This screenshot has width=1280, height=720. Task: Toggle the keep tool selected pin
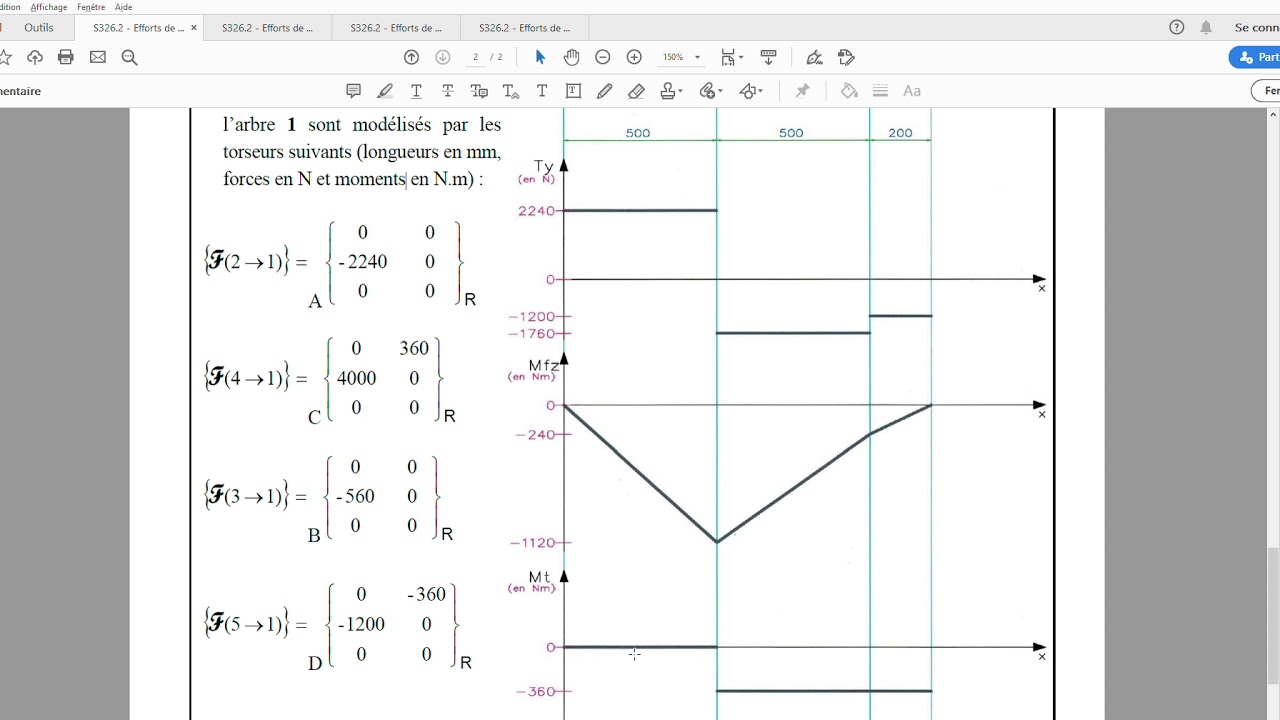pos(802,91)
